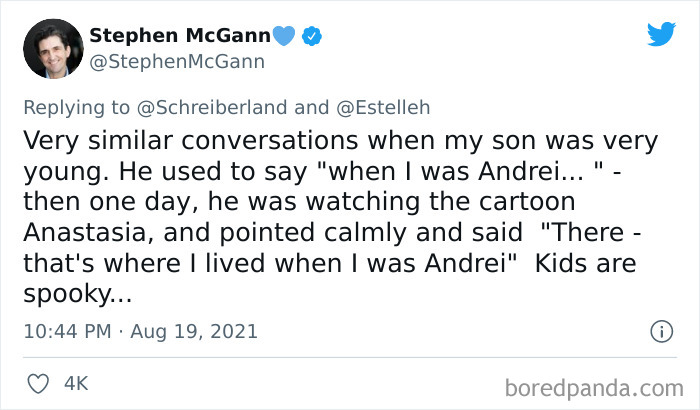Click the Stephen McGann display name

tap(180, 37)
